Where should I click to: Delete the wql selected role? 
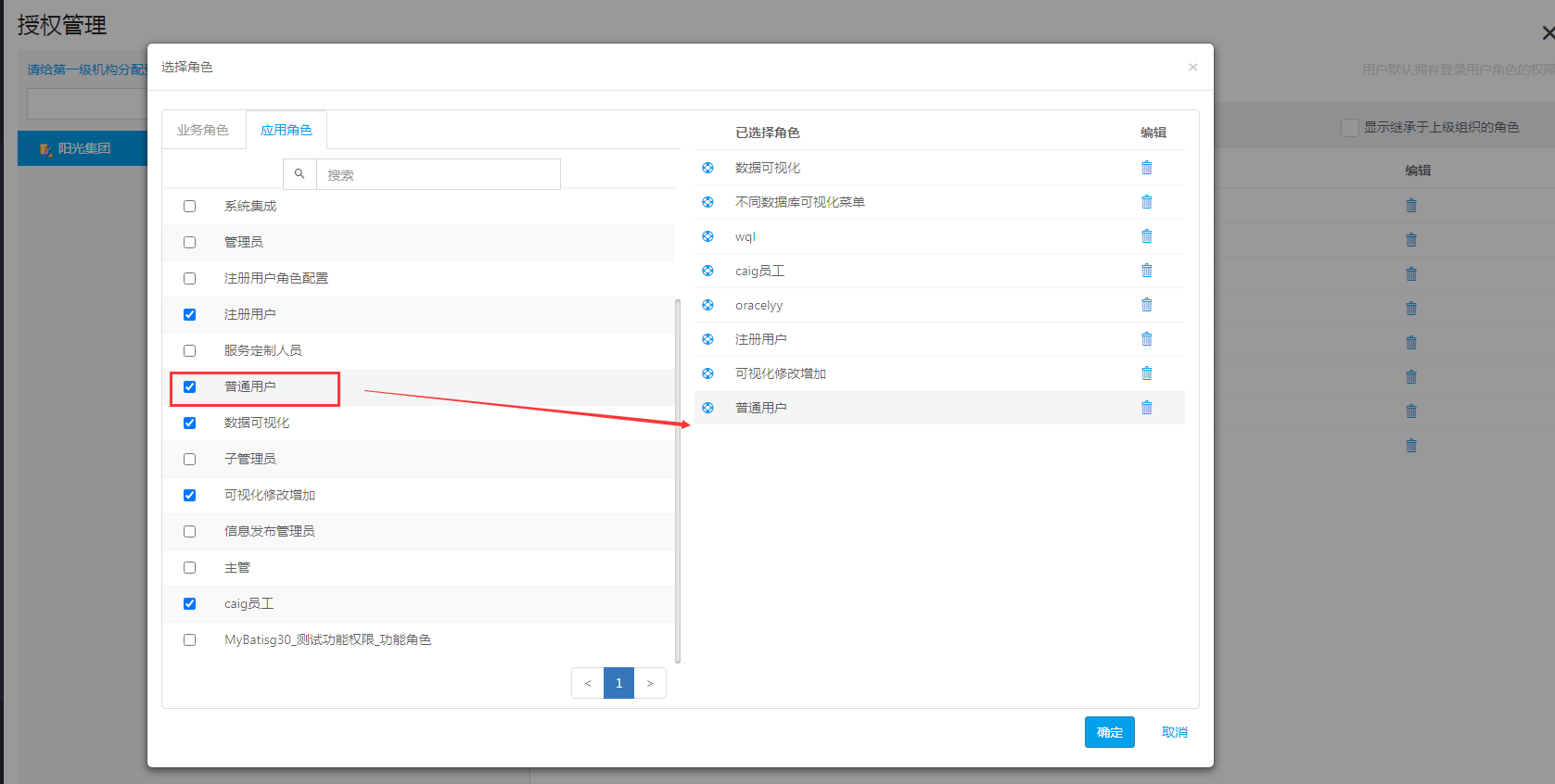tap(1146, 236)
